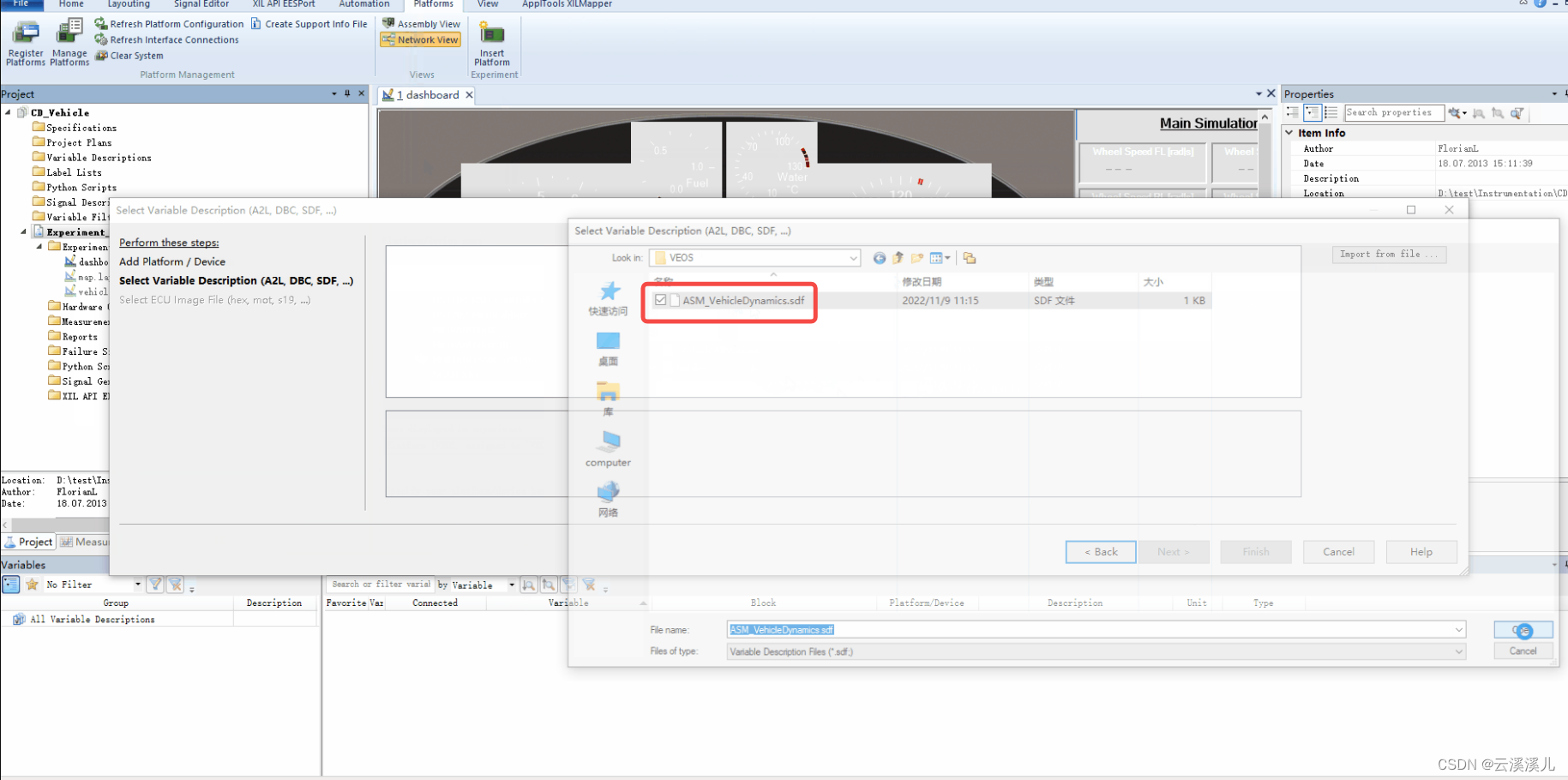Open the Platforms ribbon tab
The height and width of the screenshot is (780, 1568).
433,4
